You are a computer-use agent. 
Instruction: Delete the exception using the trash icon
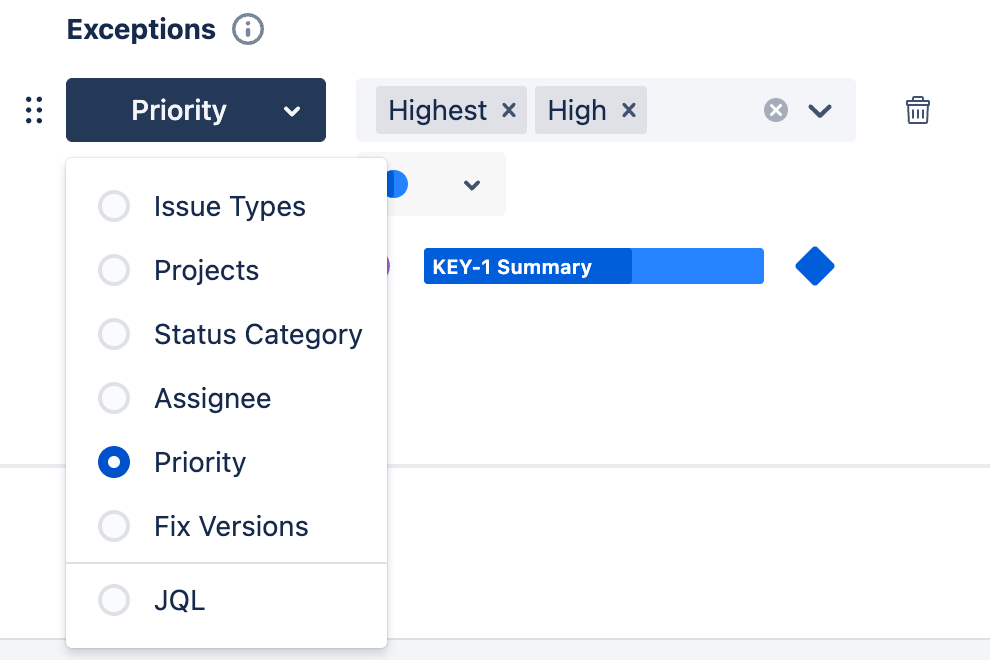918,110
